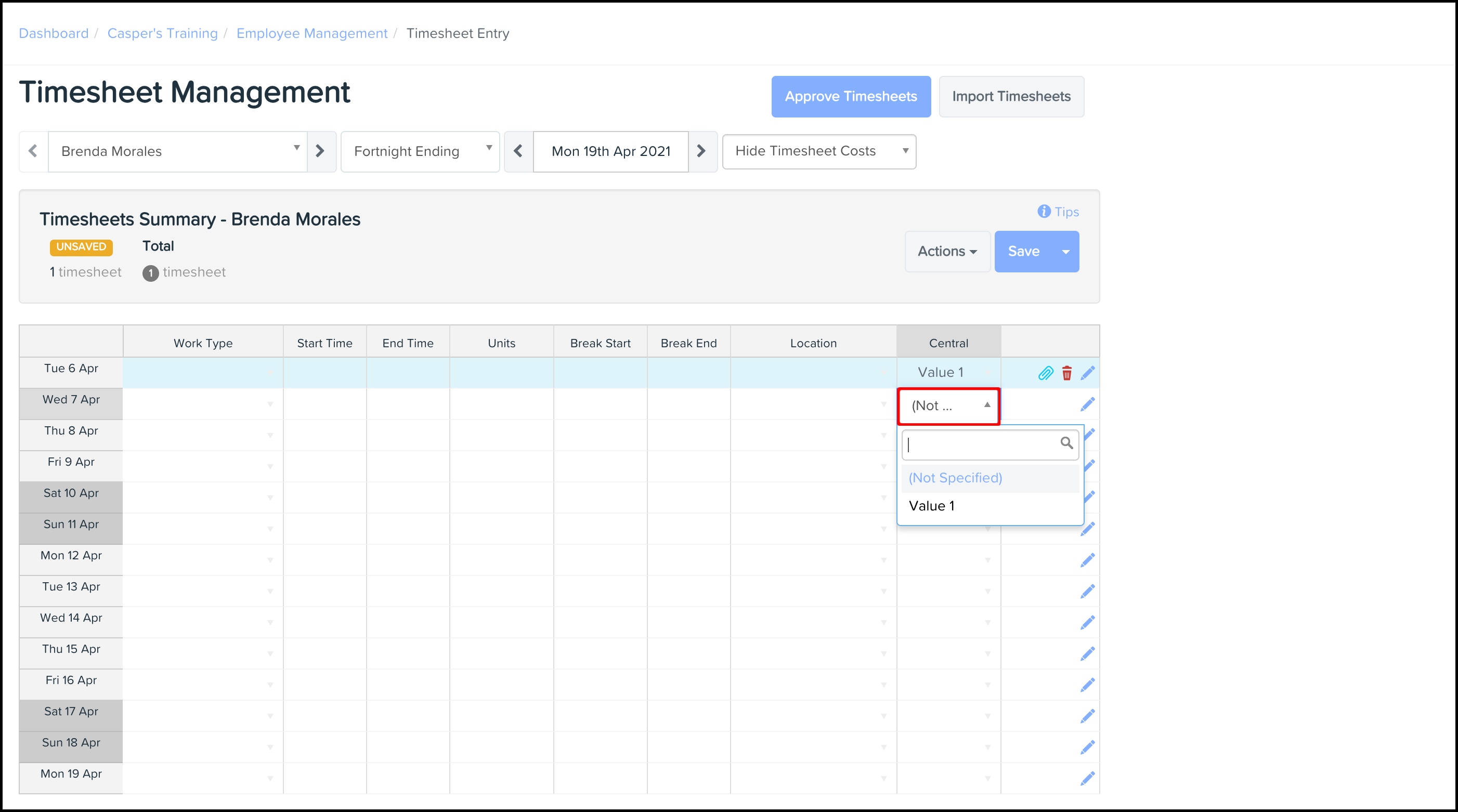Click the pencil edit icon for Wed 7 Apr

tap(1087, 404)
